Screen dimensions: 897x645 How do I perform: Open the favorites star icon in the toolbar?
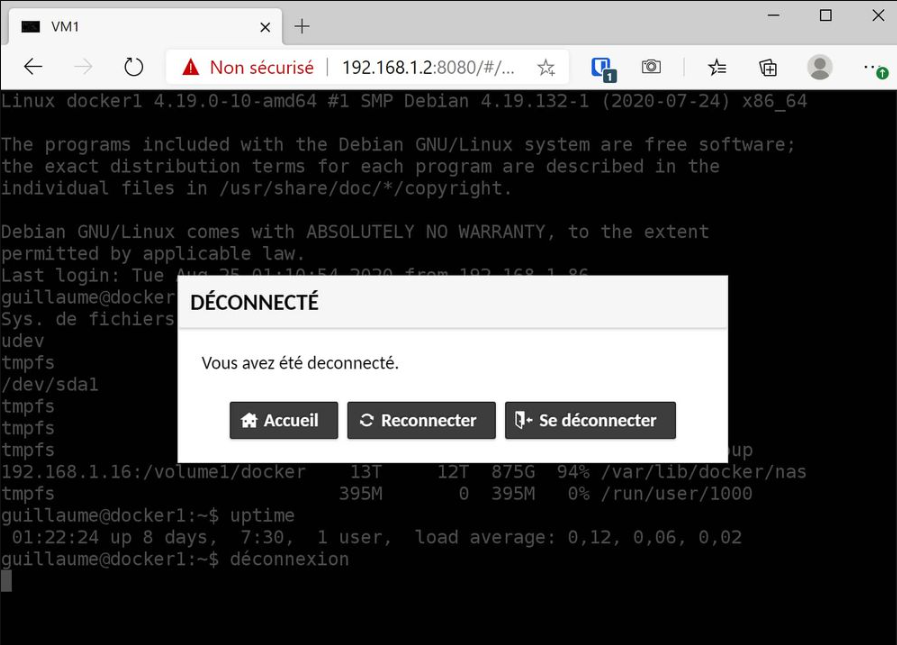(716, 66)
